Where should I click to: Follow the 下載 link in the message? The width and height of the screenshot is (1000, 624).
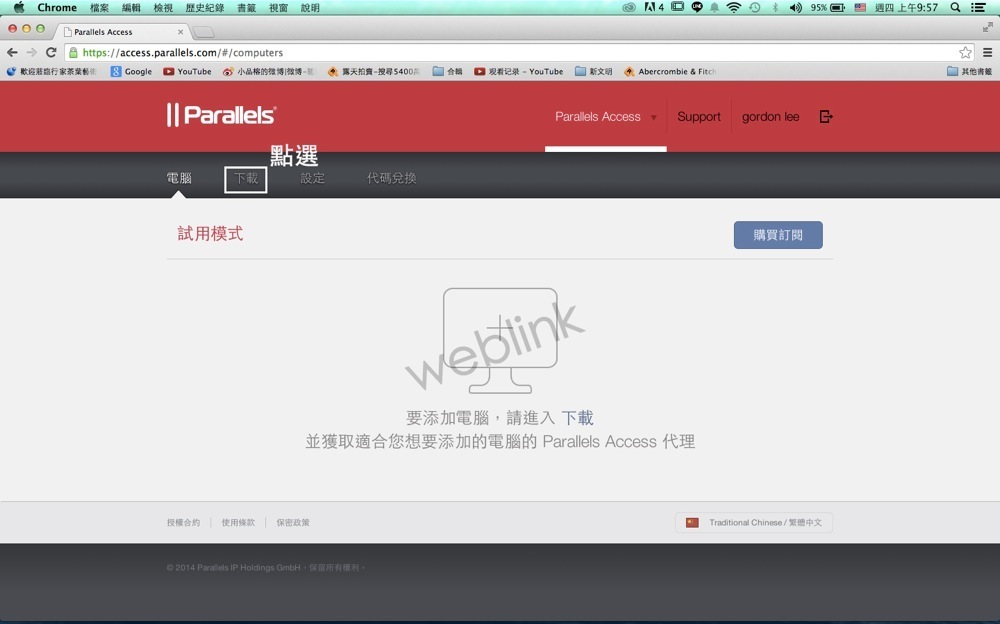pyautogui.click(x=577, y=418)
